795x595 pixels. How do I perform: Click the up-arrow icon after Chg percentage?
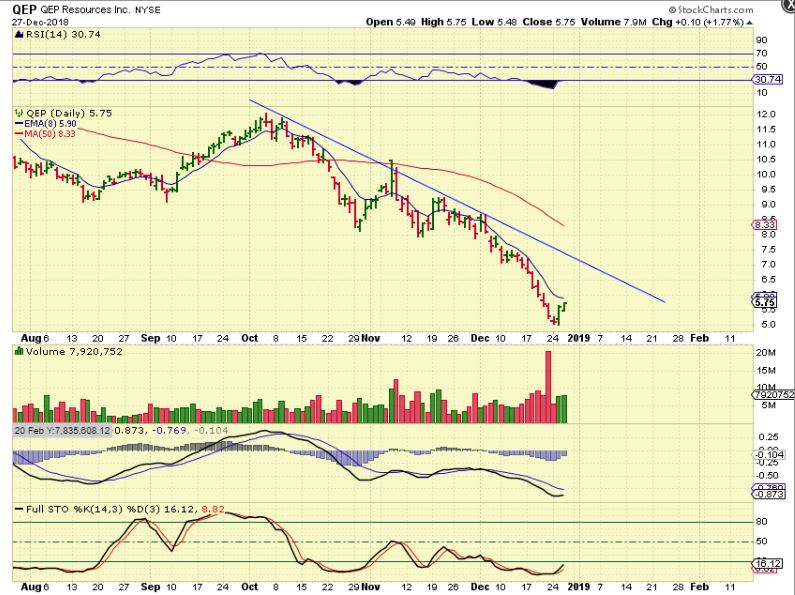(749, 23)
